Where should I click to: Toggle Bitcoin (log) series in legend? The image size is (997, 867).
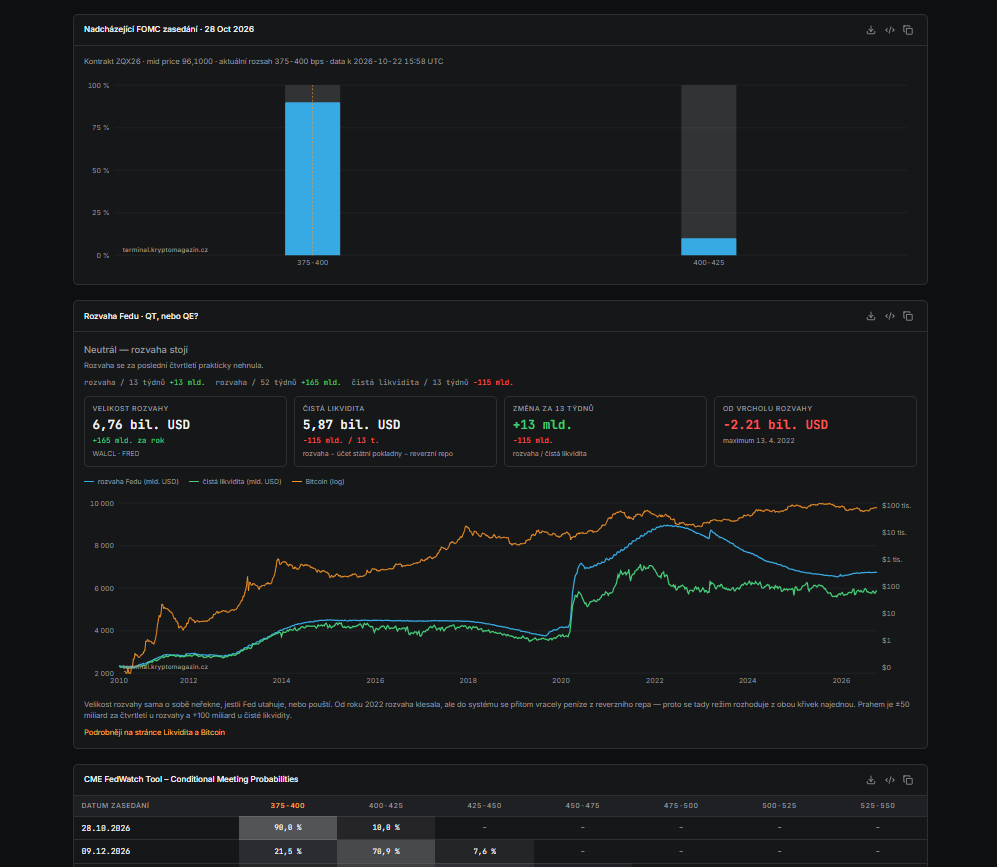tap(318, 481)
